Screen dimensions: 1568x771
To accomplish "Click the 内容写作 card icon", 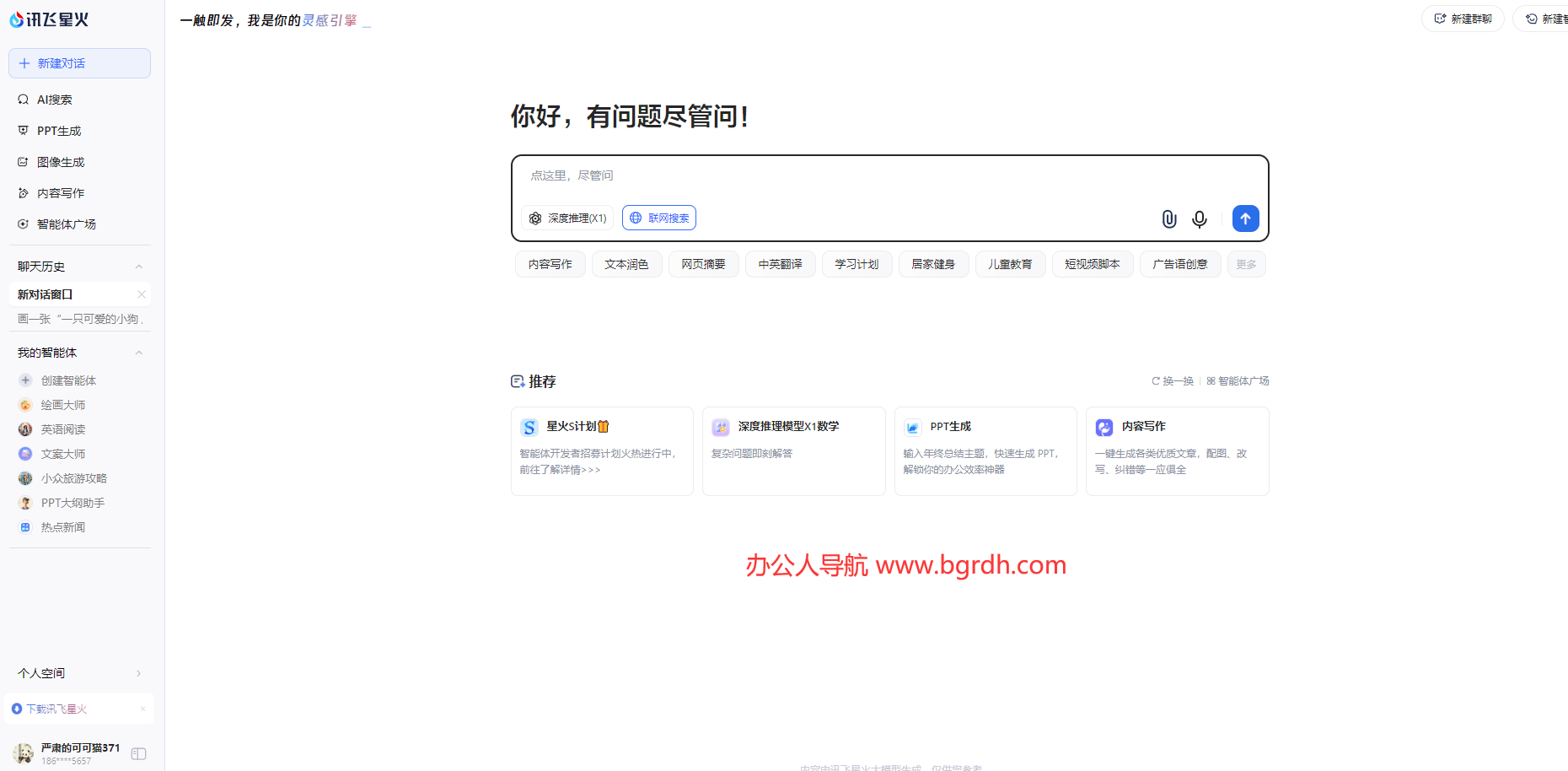I will (x=1104, y=428).
